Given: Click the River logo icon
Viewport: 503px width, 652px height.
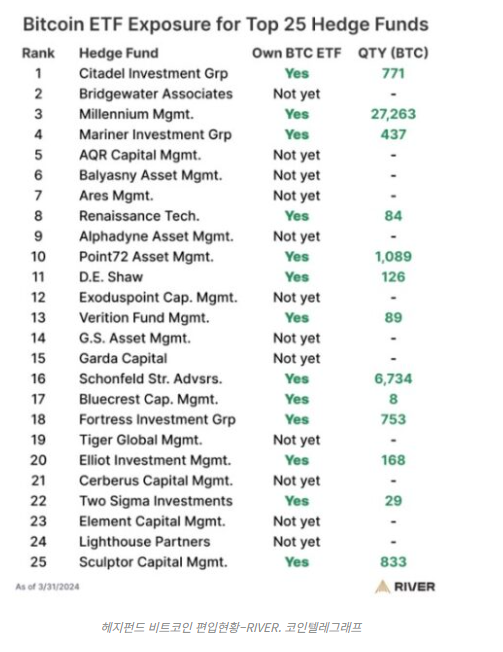Looking at the screenshot, I should point(382,587).
